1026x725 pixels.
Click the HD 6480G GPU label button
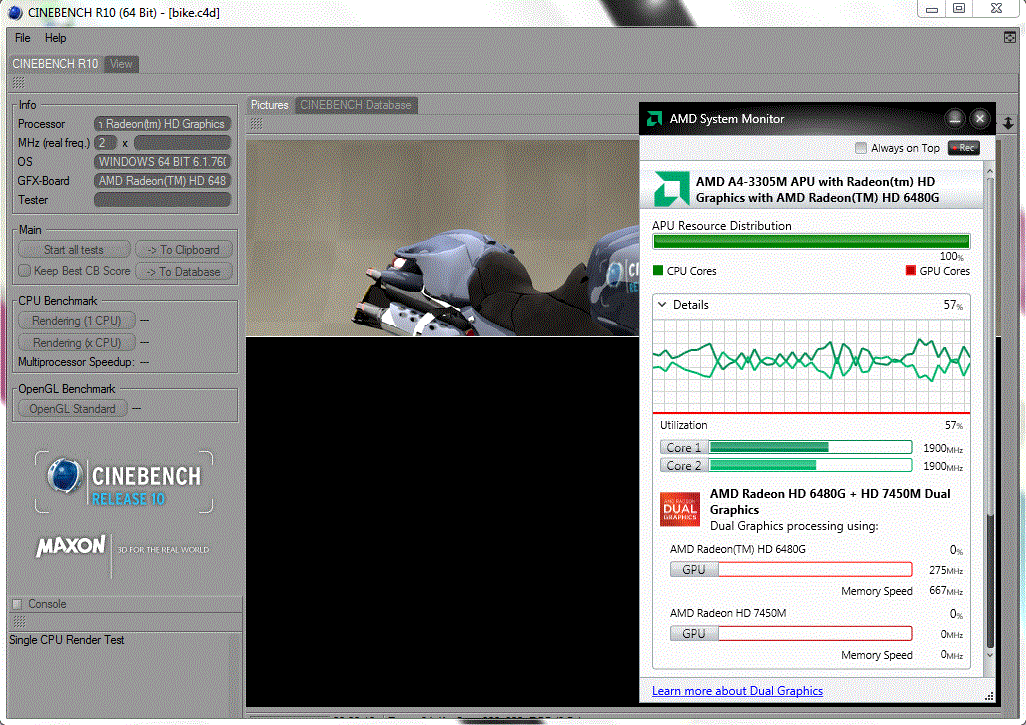tap(694, 569)
